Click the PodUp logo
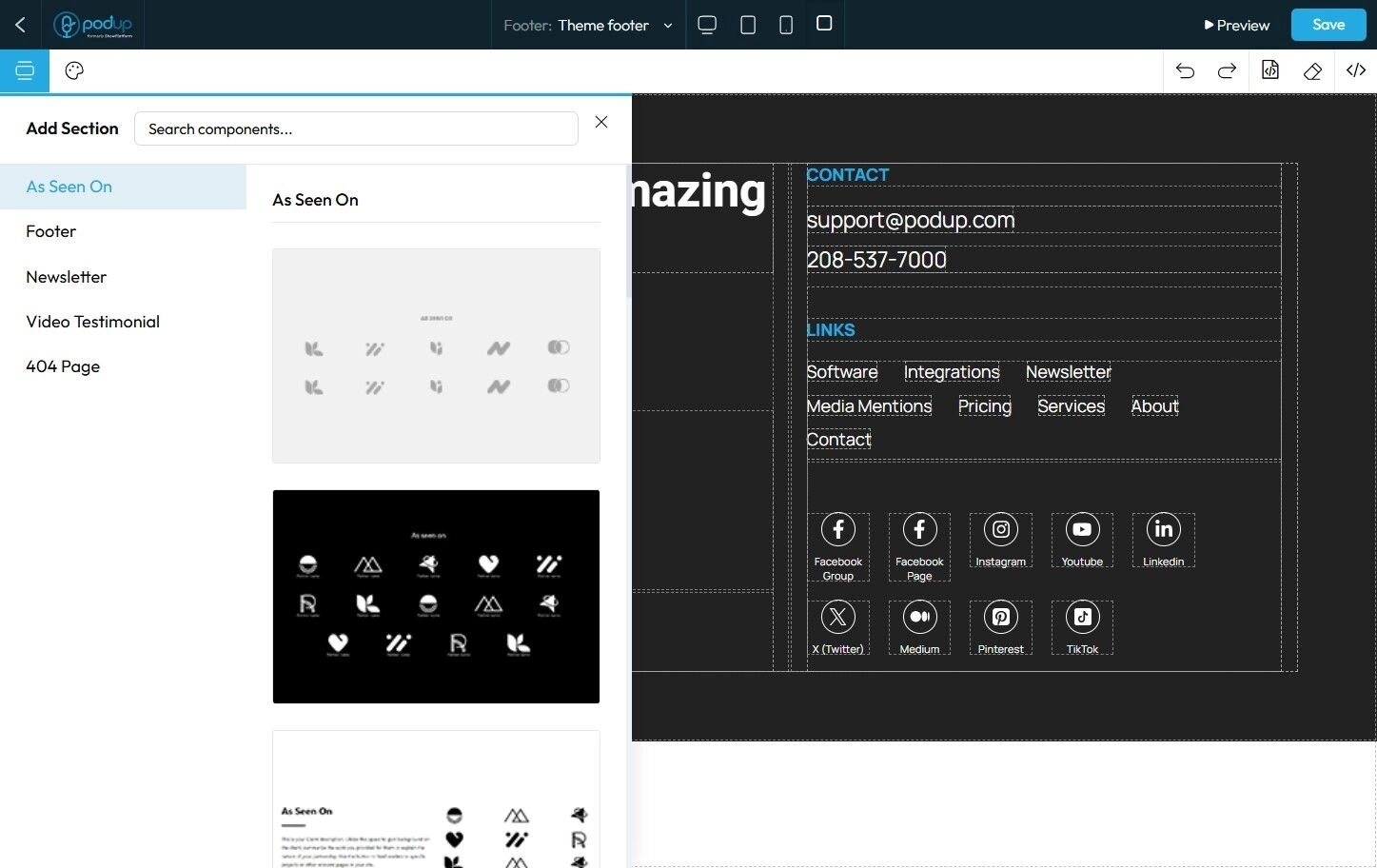The height and width of the screenshot is (868, 1377). (x=93, y=25)
